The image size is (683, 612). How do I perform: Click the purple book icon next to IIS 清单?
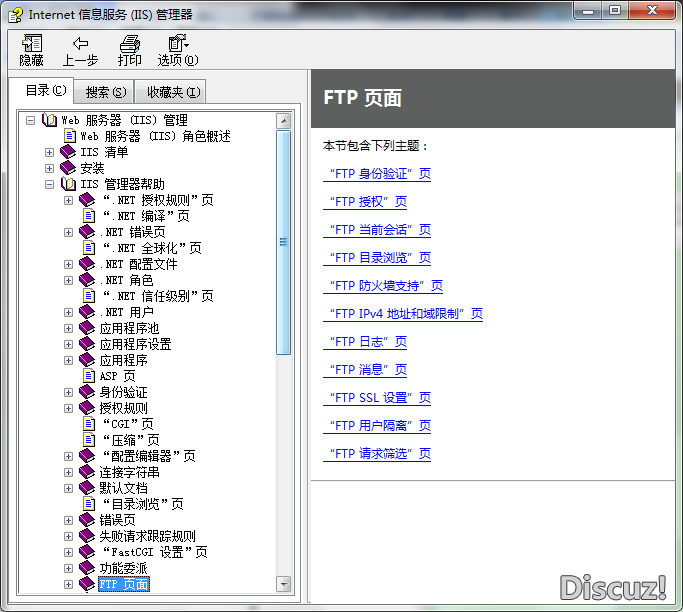68,152
